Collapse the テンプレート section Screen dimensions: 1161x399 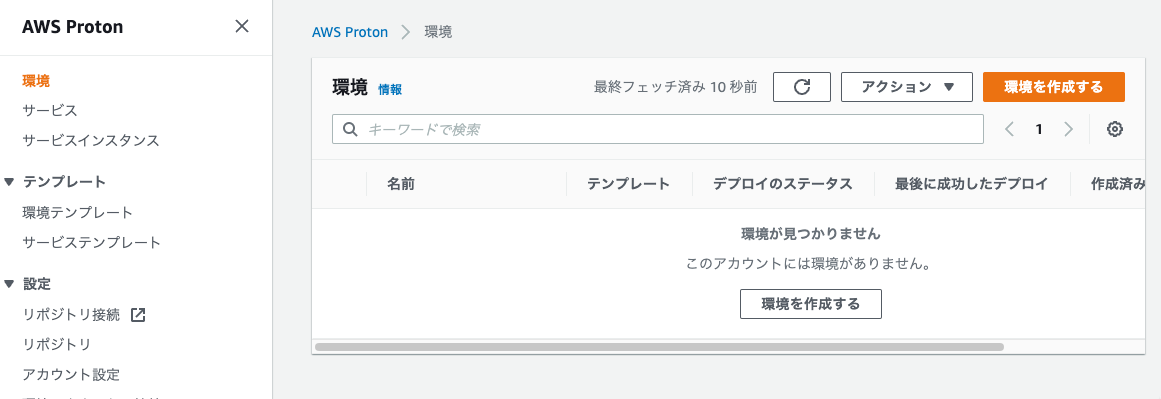point(9,182)
